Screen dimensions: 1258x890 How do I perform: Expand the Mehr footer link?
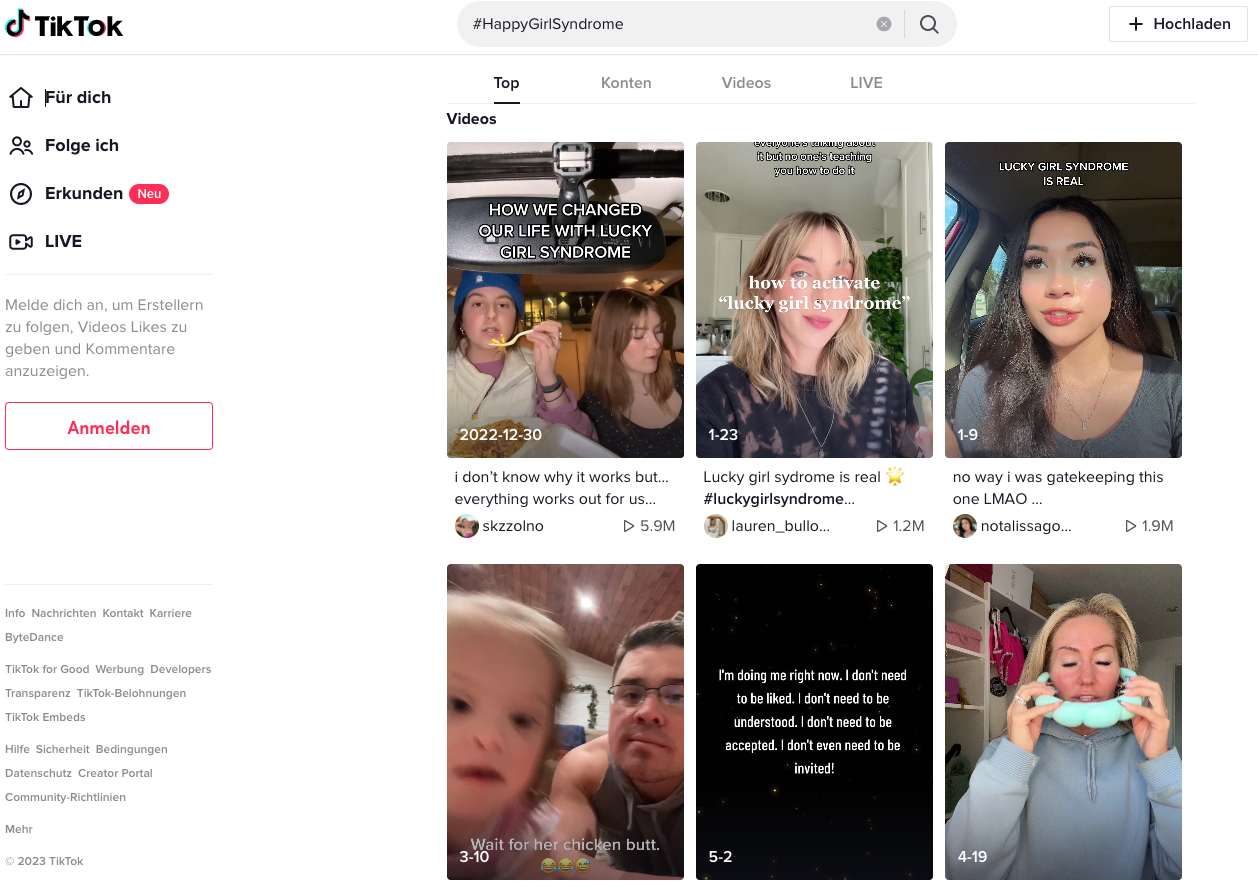coord(19,829)
